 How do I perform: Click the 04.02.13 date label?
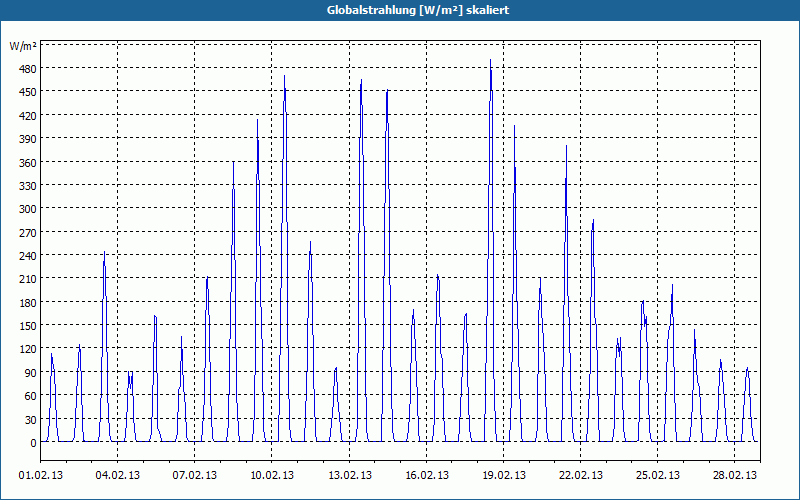pyautogui.click(x=117, y=476)
